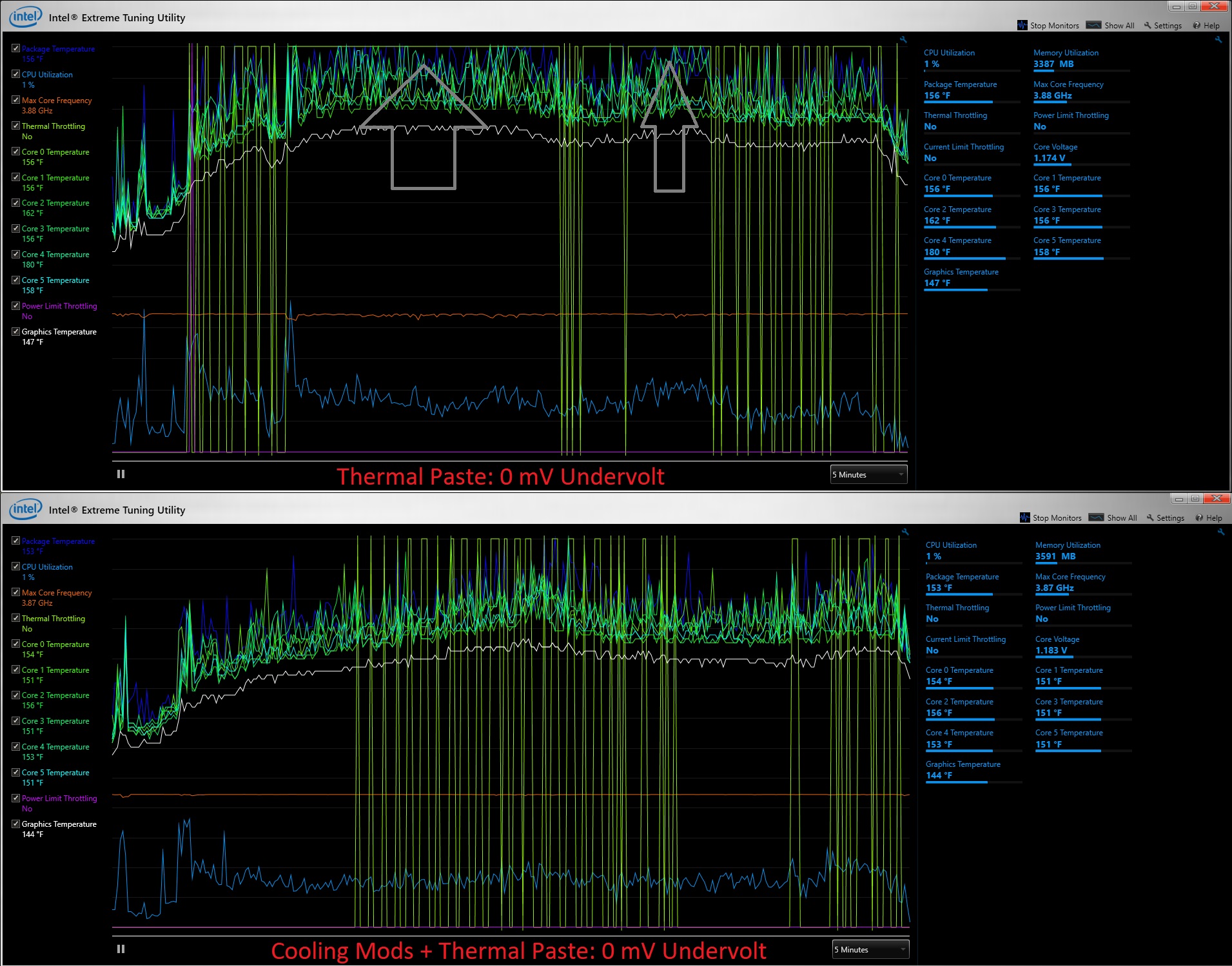
Task: Click Core 1 Temperature label in bottom legend
Action: coord(55,670)
